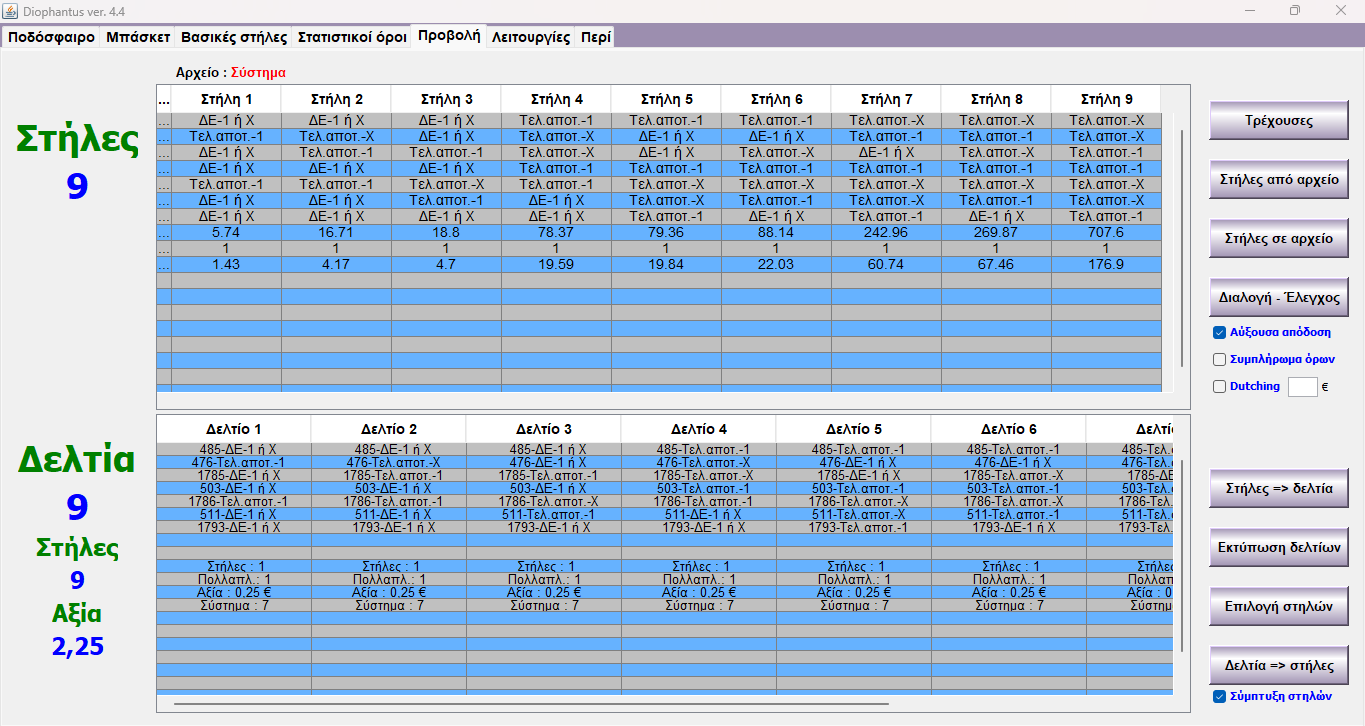Click the Στήλη 9 column header
Image resolution: width=1365 pixels, height=726 pixels.
click(1106, 100)
